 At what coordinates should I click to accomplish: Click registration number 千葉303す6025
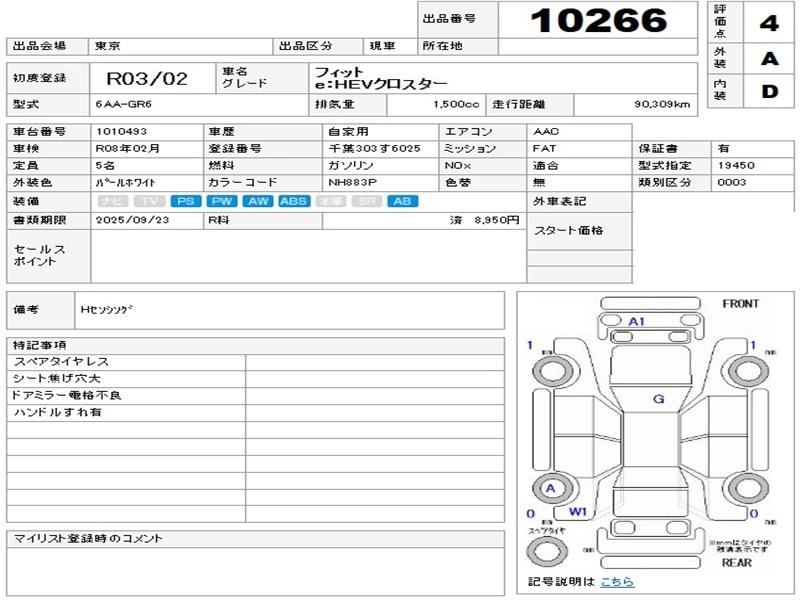coord(374,148)
